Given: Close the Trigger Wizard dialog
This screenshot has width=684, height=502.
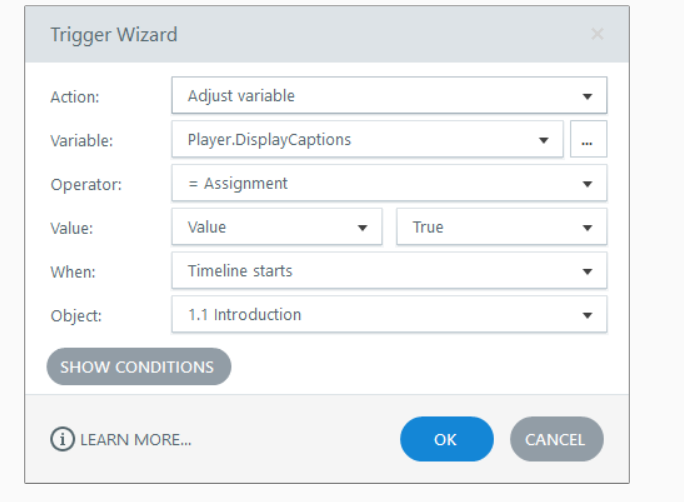Looking at the screenshot, I should (597, 35).
